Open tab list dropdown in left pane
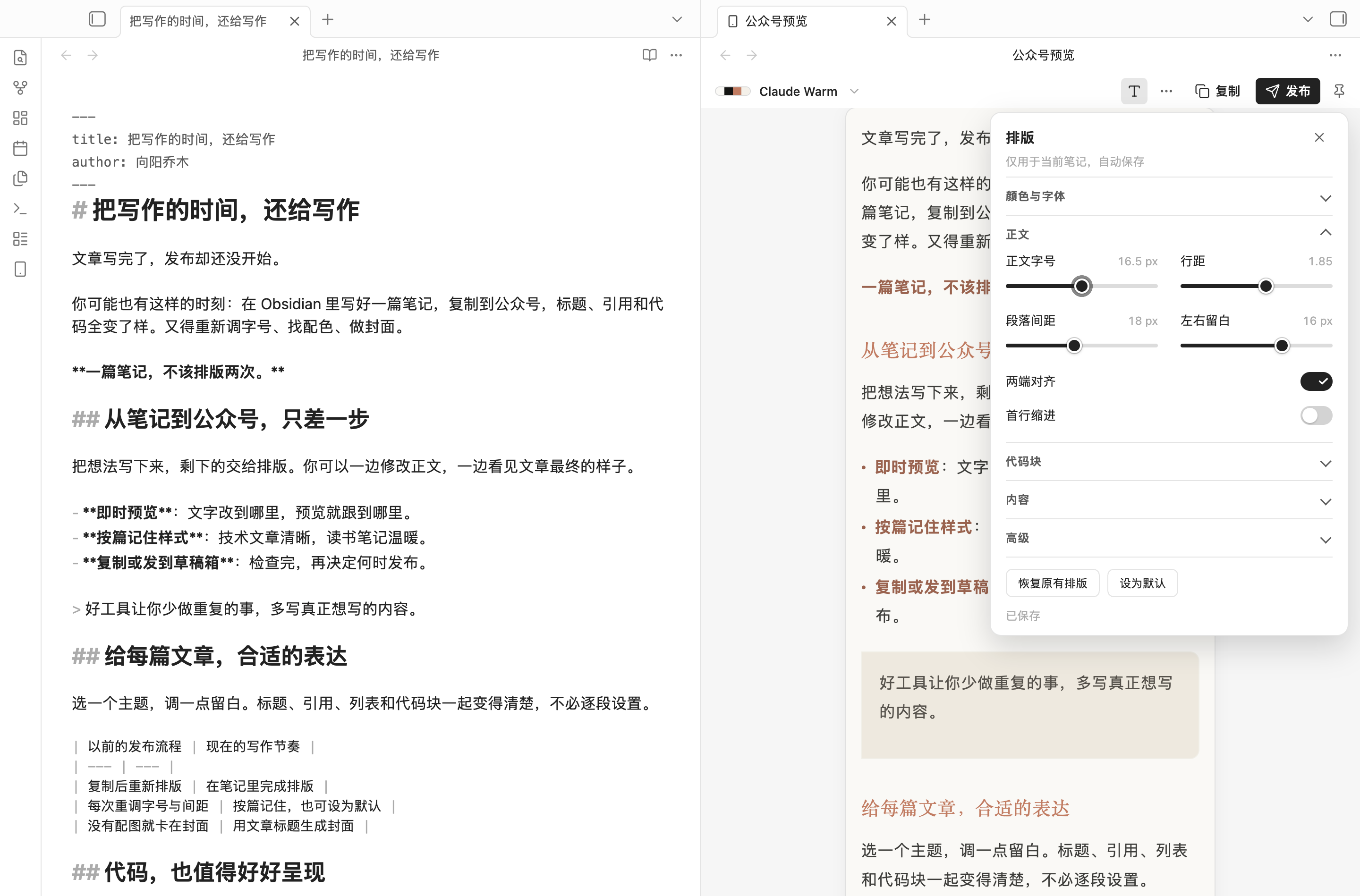The width and height of the screenshot is (1360, 896). 677,20
